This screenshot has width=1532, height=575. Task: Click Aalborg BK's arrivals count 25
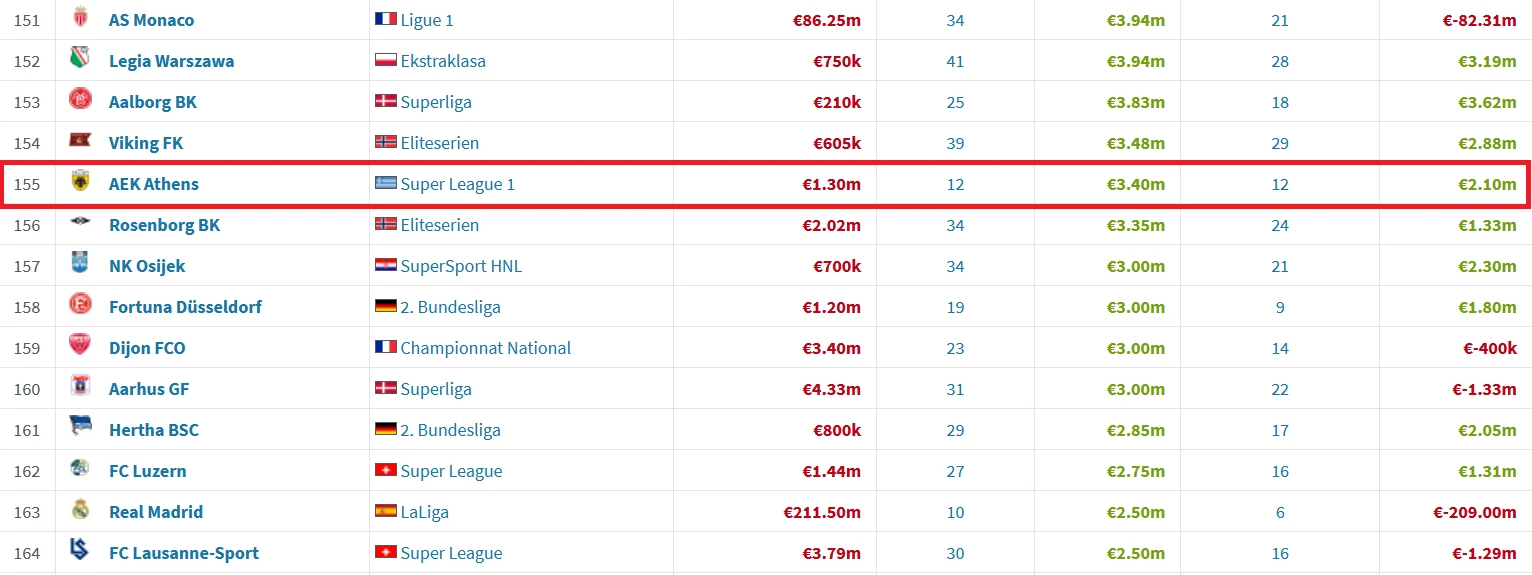point(955,102)
